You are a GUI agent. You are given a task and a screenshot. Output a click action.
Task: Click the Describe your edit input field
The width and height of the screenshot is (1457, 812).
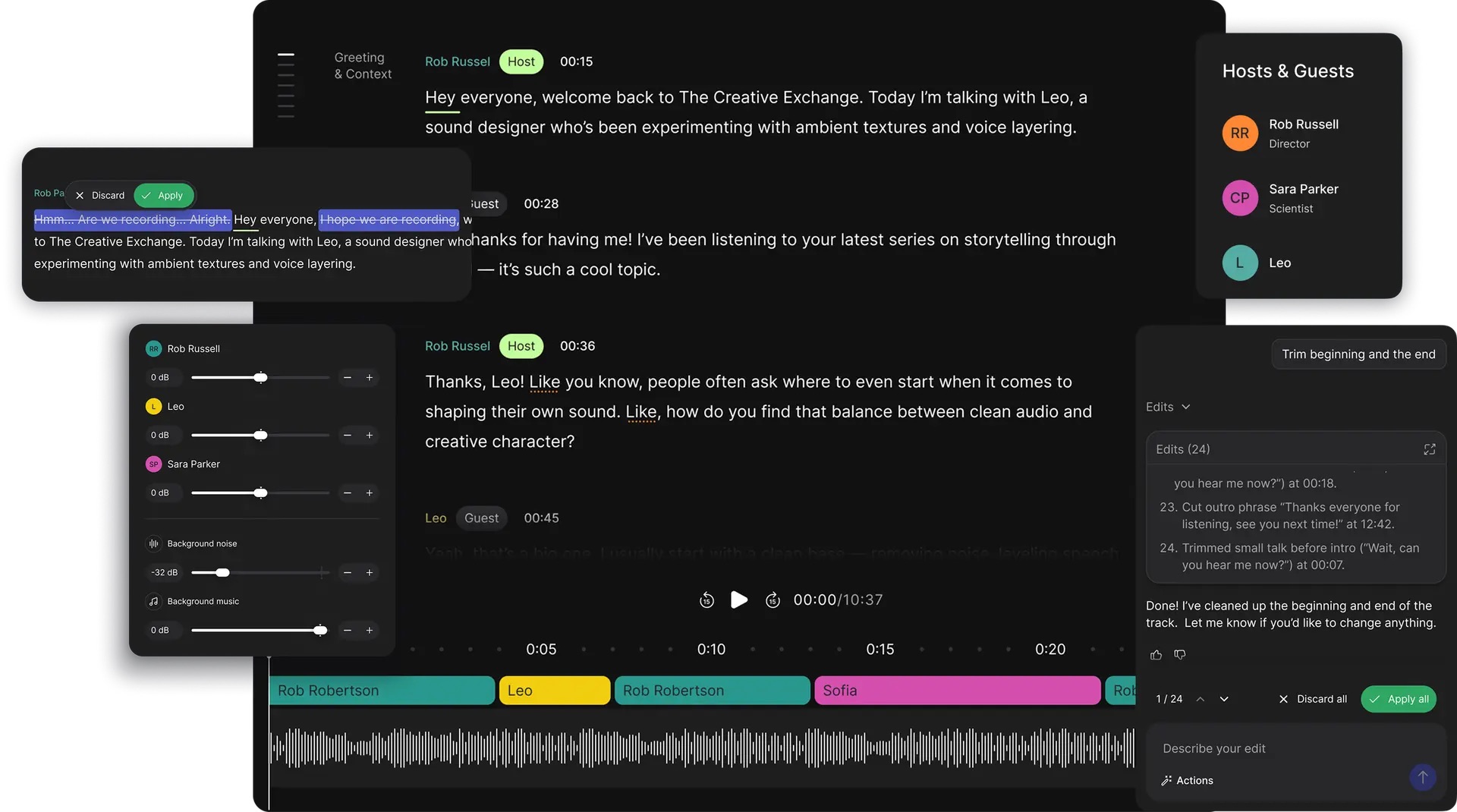1282,748
